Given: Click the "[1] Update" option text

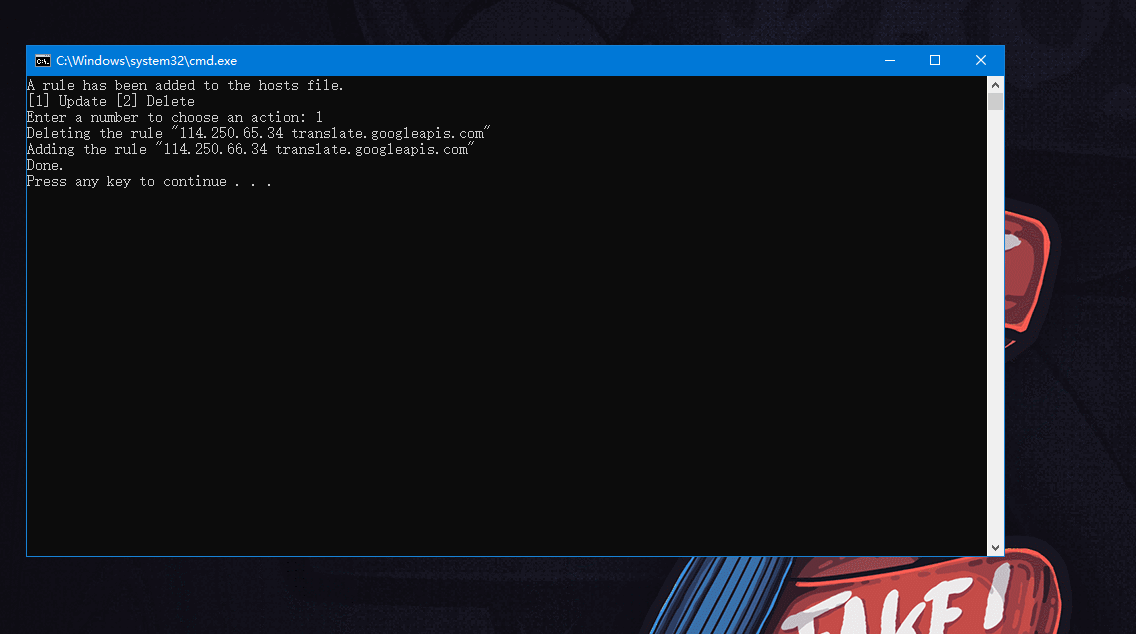Looking at the screenshot, I should coord(66,102).
